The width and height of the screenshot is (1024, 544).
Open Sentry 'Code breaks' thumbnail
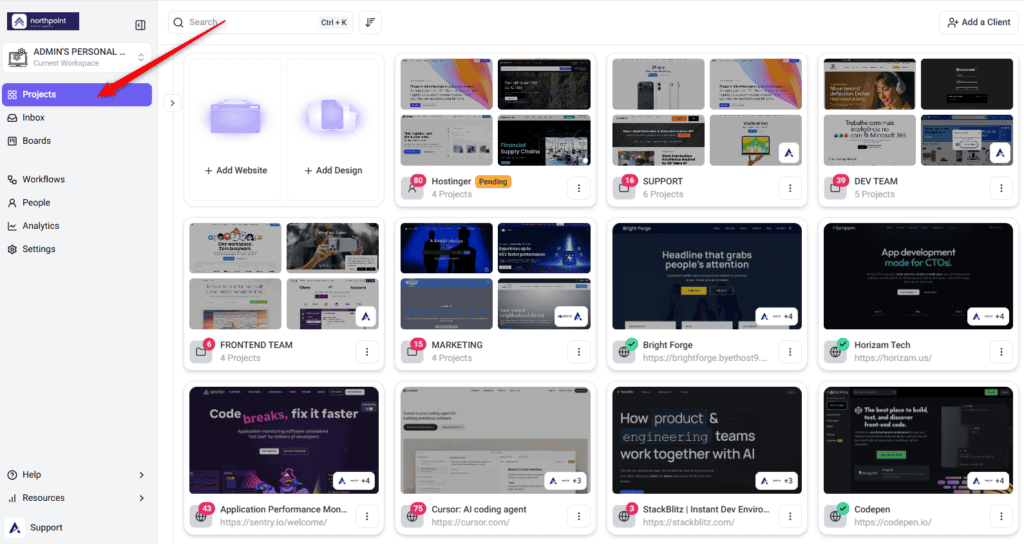(284, 440)
